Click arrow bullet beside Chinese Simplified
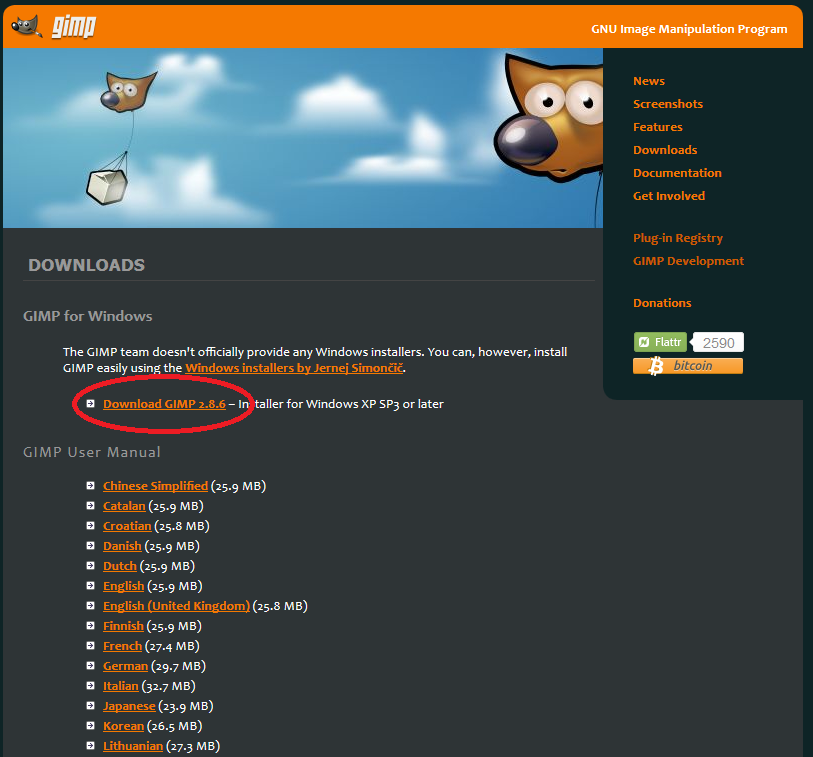Screen dimensions: 813x757 click(x=91, y=486)
